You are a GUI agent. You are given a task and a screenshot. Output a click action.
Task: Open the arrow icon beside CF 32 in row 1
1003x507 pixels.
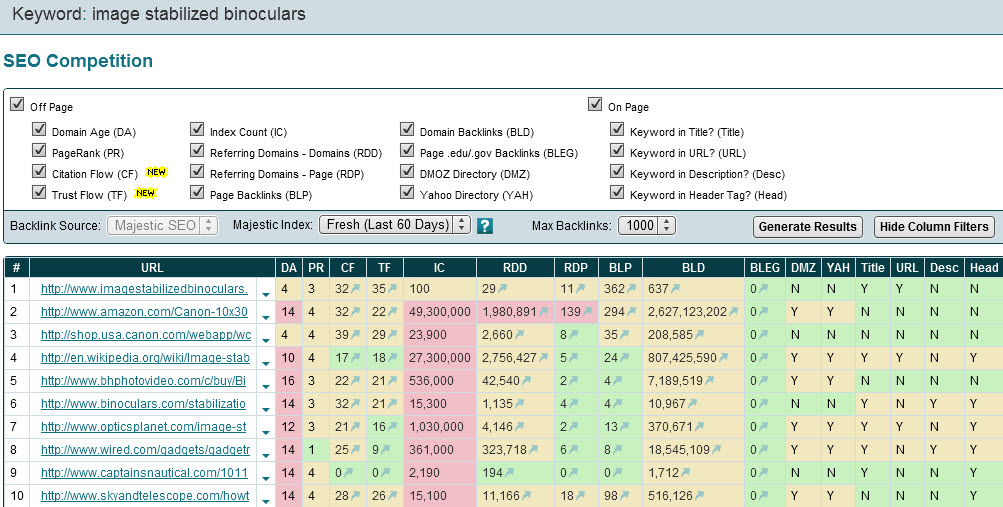[x=356, y=289]
